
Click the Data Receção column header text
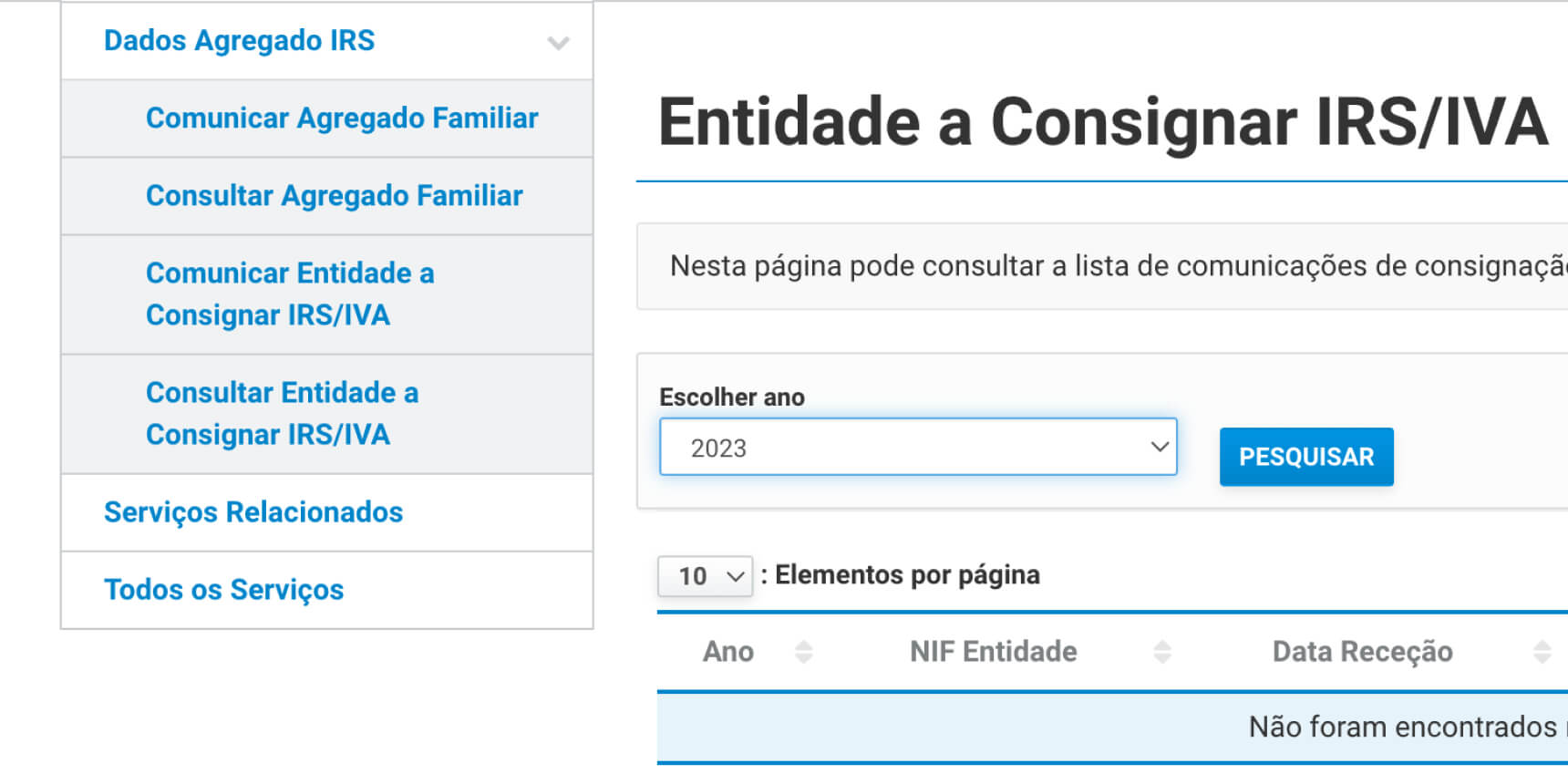click(1362, 652)
